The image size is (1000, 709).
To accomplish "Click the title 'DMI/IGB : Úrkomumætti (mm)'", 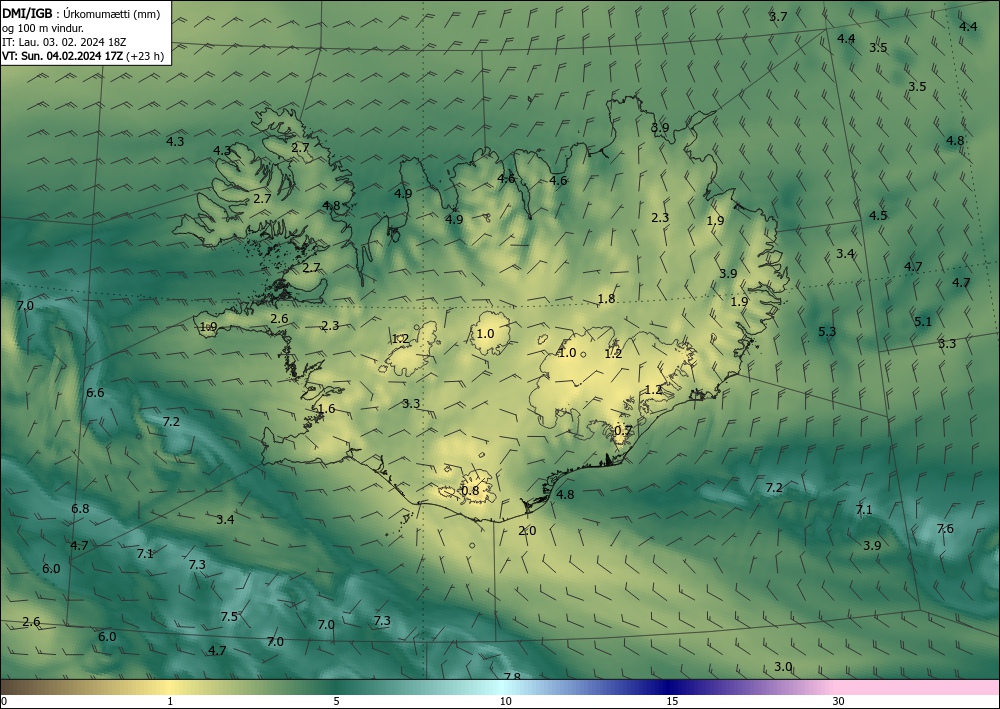I will pyautogui.click(x=81, y=13).
